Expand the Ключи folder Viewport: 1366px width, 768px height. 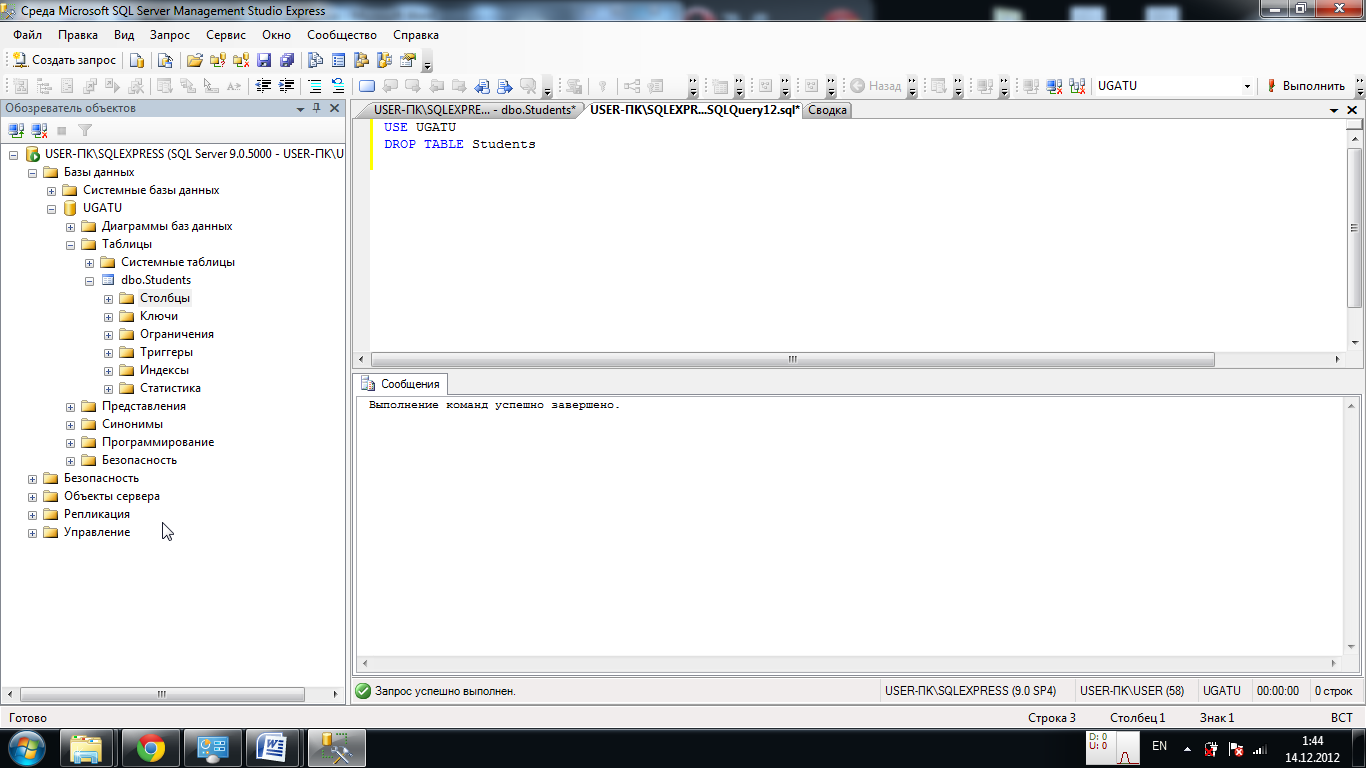[108, 316]
